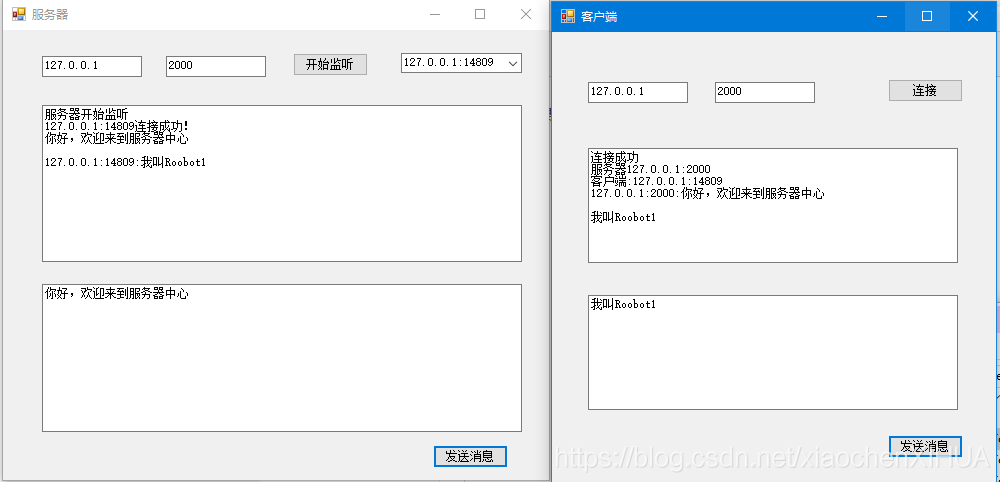Focus client IP address field 127.0.0.1
The image size is (1000, 482).
point(638,92)
